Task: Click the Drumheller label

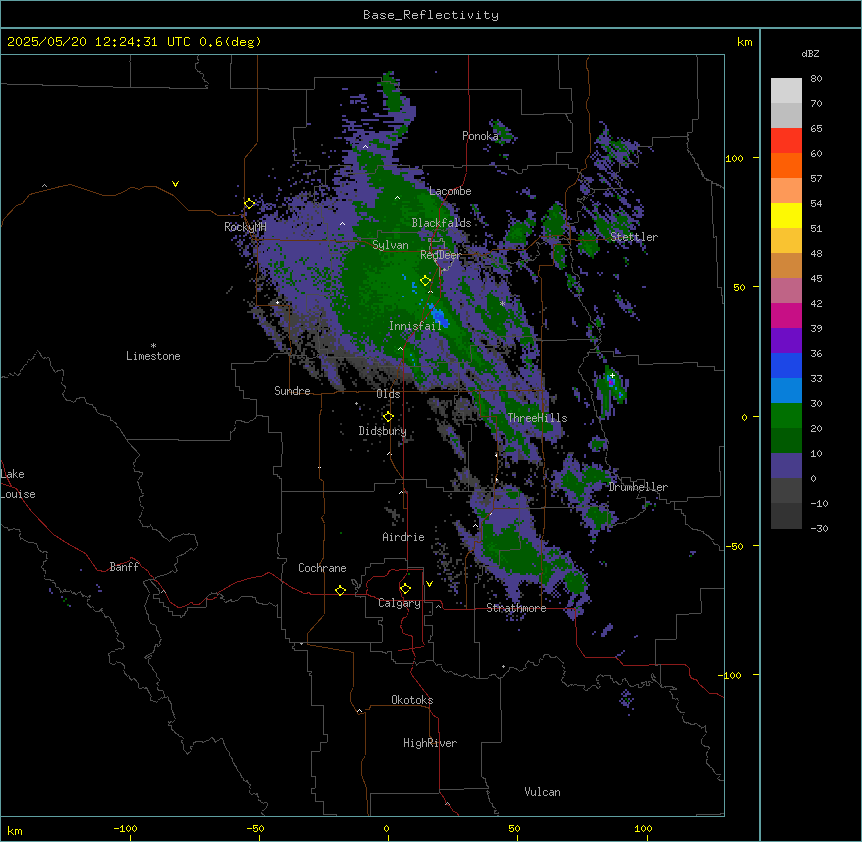Action: tap(638, 487)
